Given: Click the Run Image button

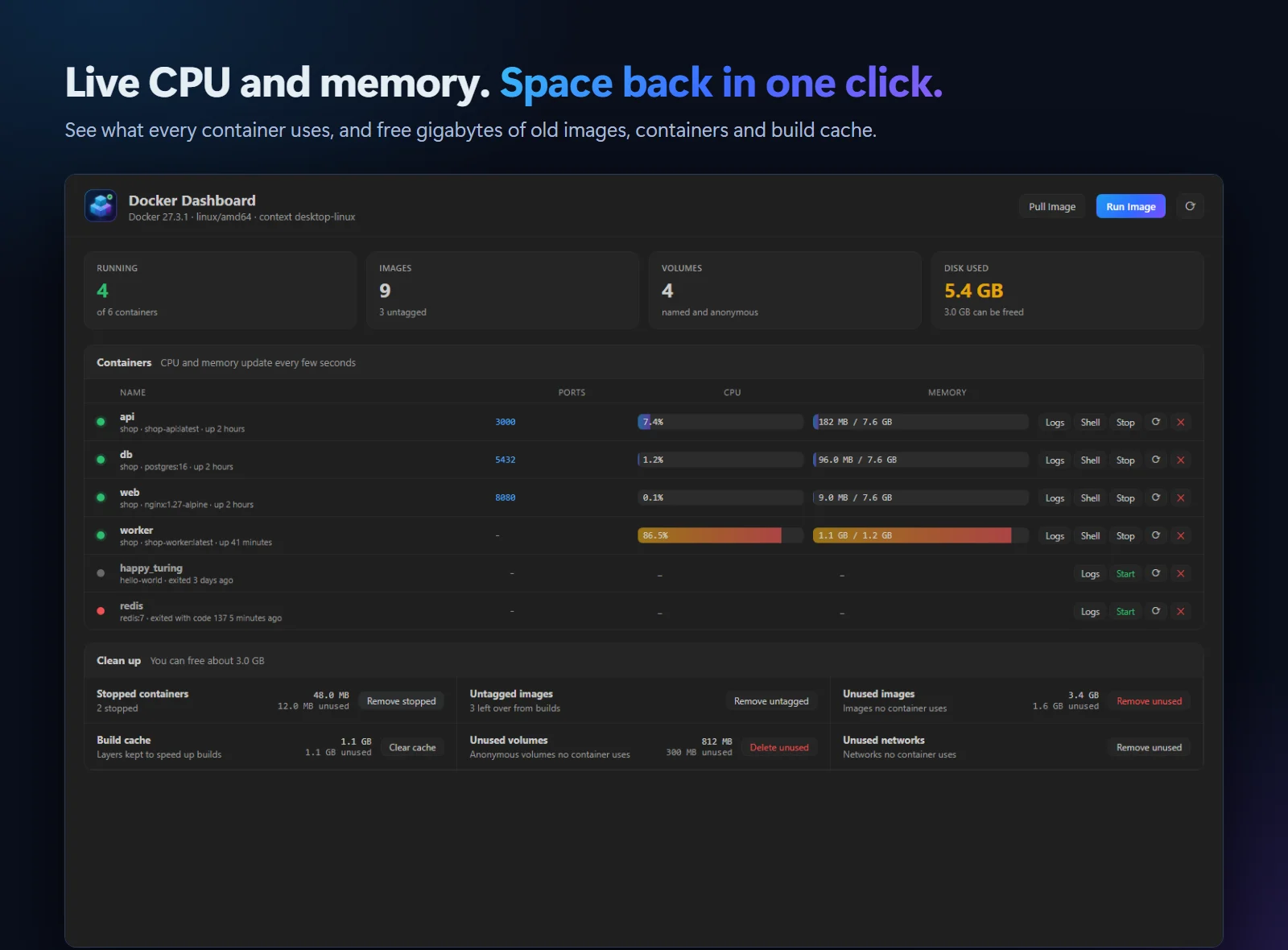Looking at the screenshot, I should (1131, 206).
